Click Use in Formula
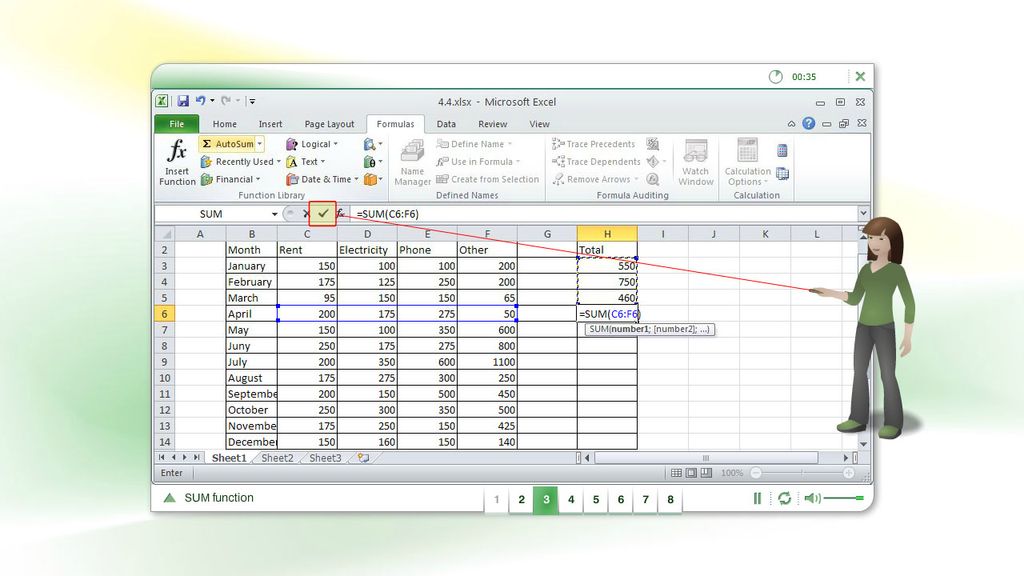1024x576 pixels. tap(478, 161)
